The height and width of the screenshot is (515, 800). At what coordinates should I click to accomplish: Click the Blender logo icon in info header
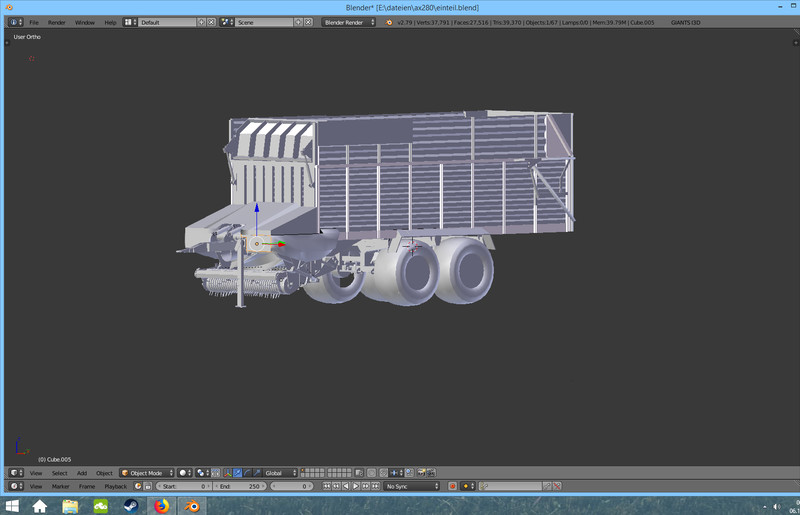(x=388, y=22)
